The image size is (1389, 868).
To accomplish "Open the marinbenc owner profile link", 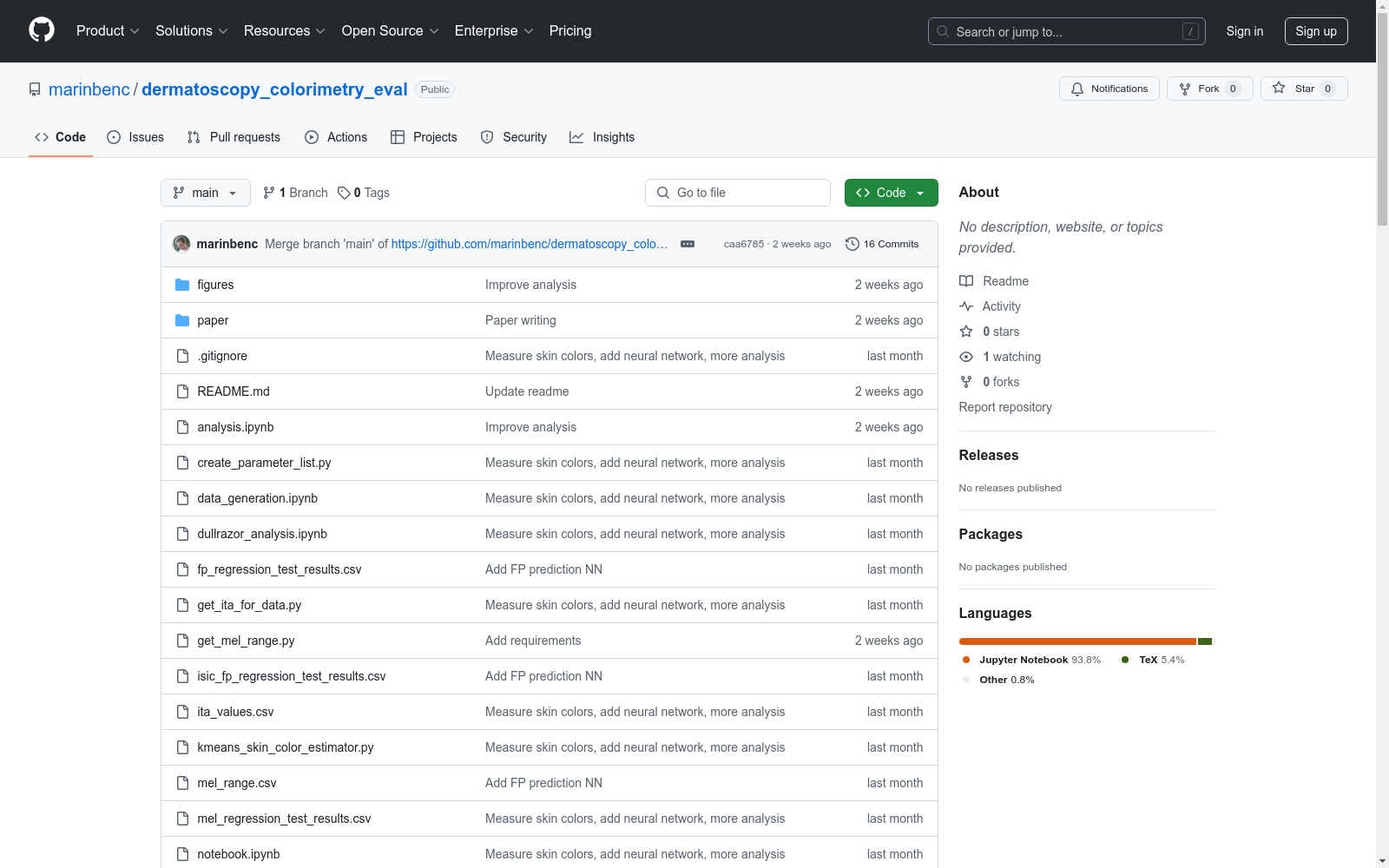I will click(89, 89).
